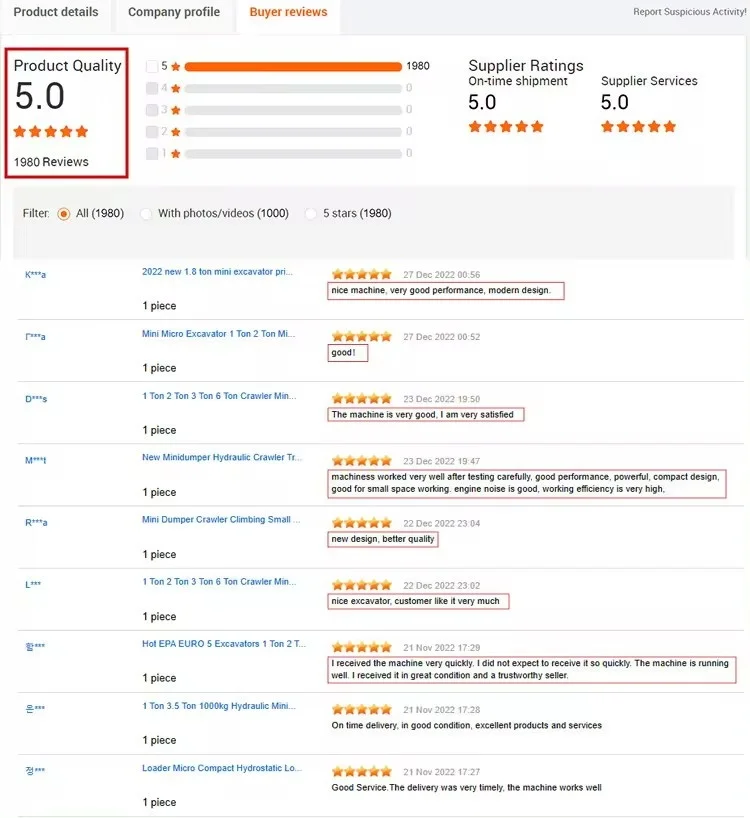Click star rating of K***a's review
The height and width of the screenshot is (818, 750).
[362, 274]
